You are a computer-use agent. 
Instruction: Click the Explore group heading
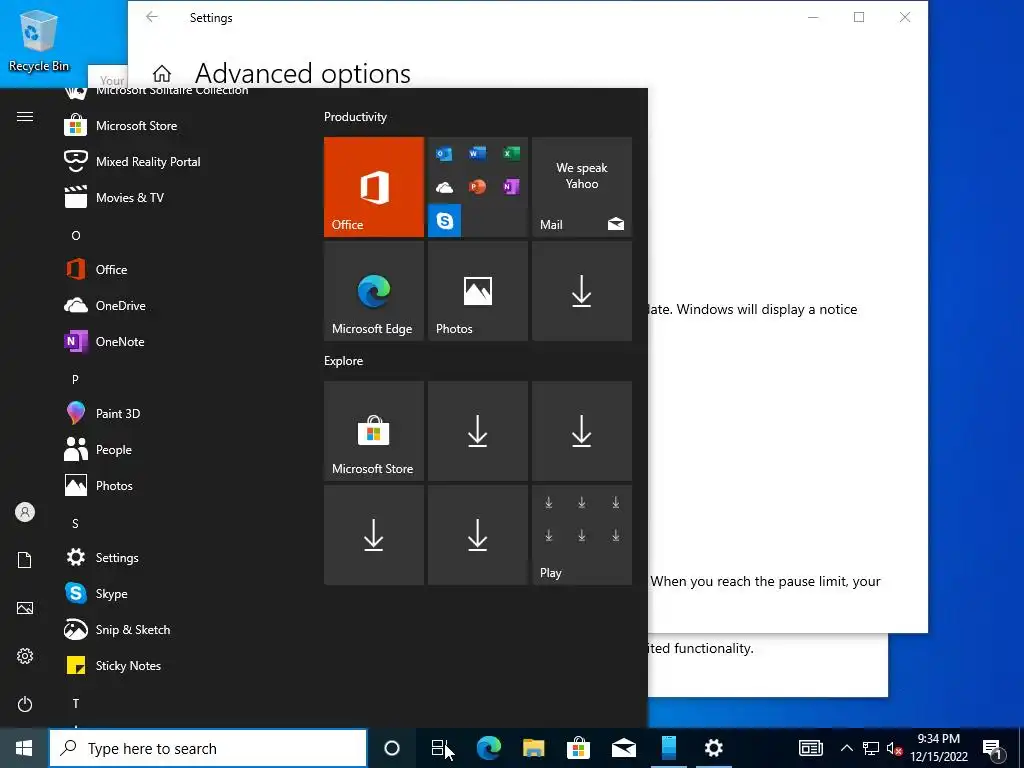(344, 360)
